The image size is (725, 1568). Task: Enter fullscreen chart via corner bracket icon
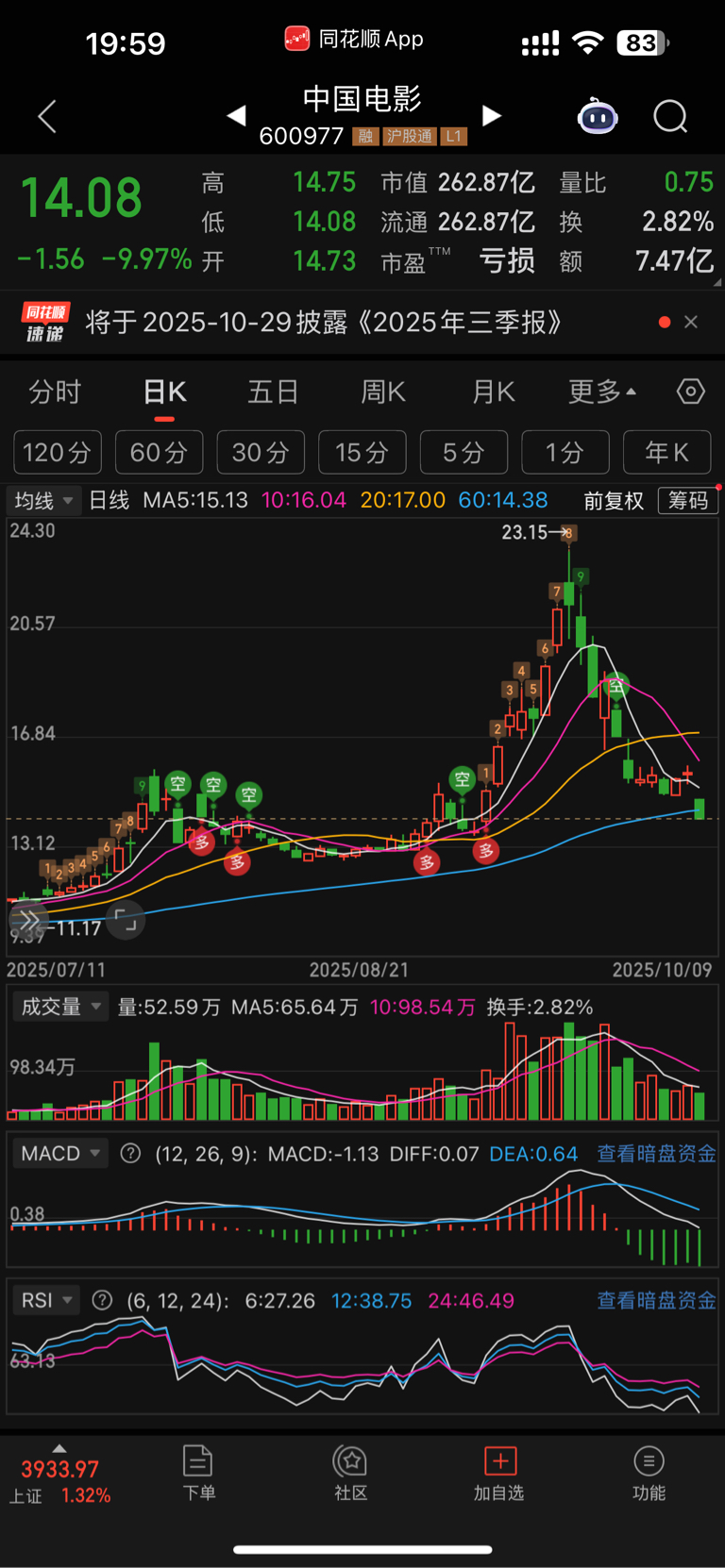126,920
